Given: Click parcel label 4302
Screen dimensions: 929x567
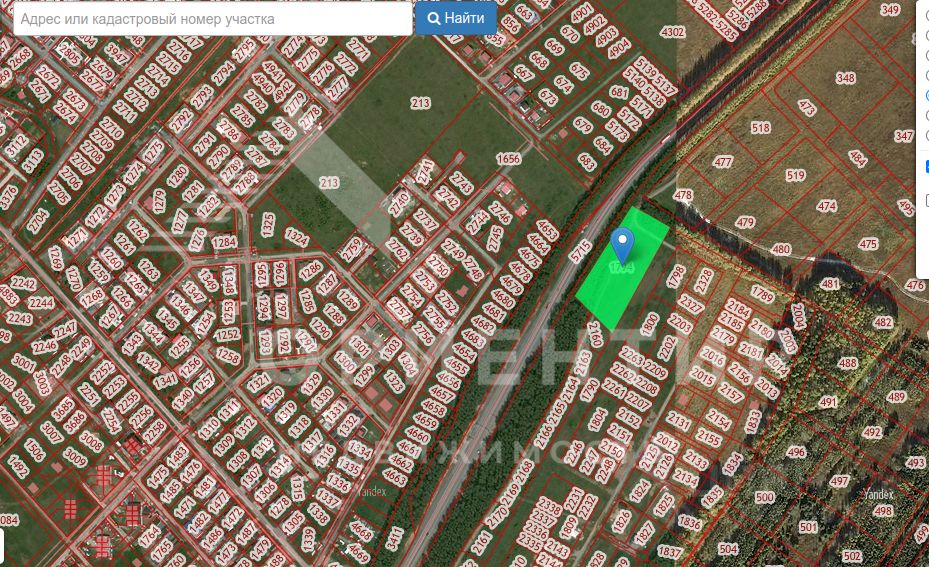Looking at the screenshot, I should coord(672,32).
